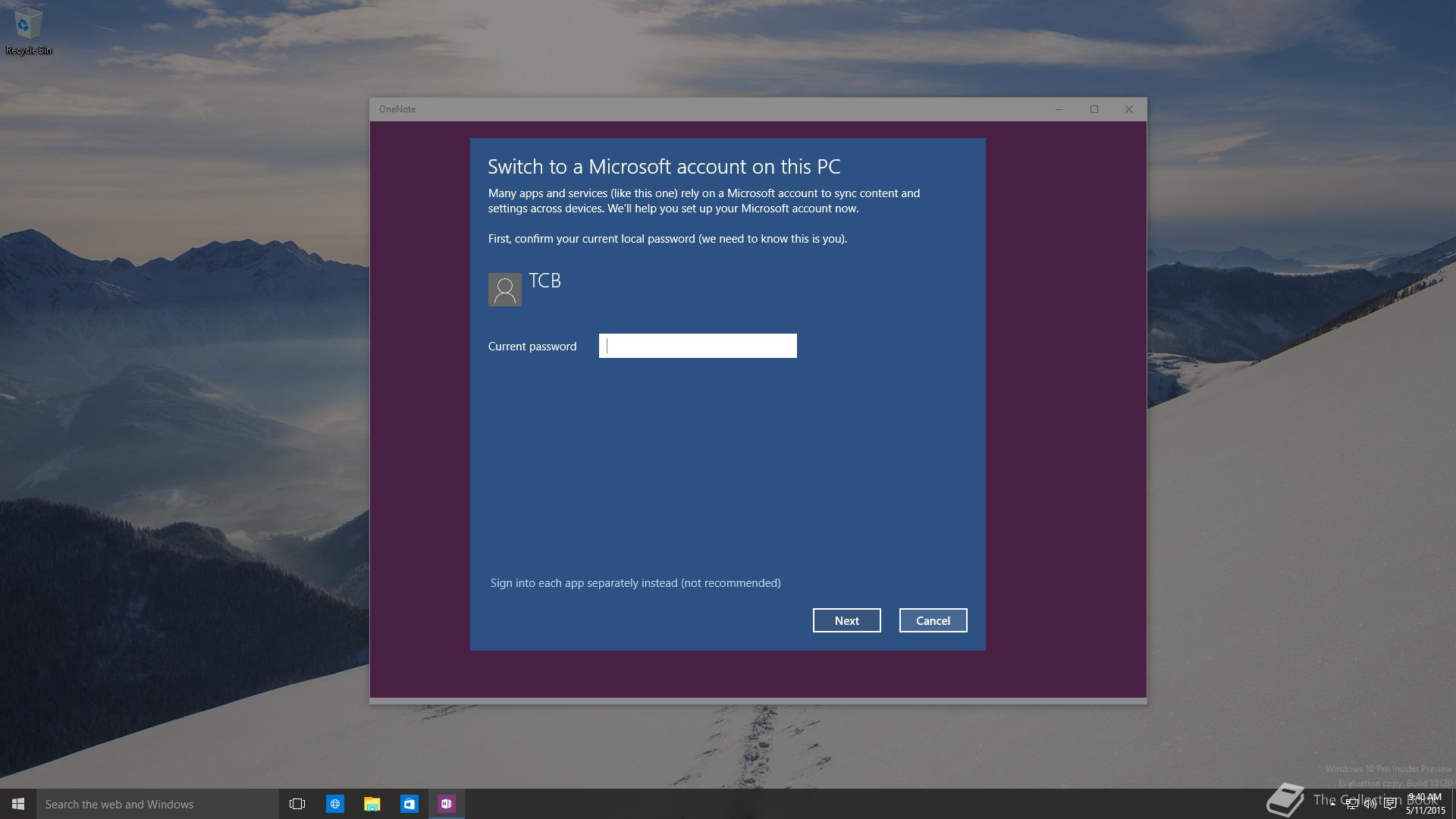This screenshot has width=1456, height=819.
Task: Open the Action Center notifications icon
Action: pos(1390,804)
